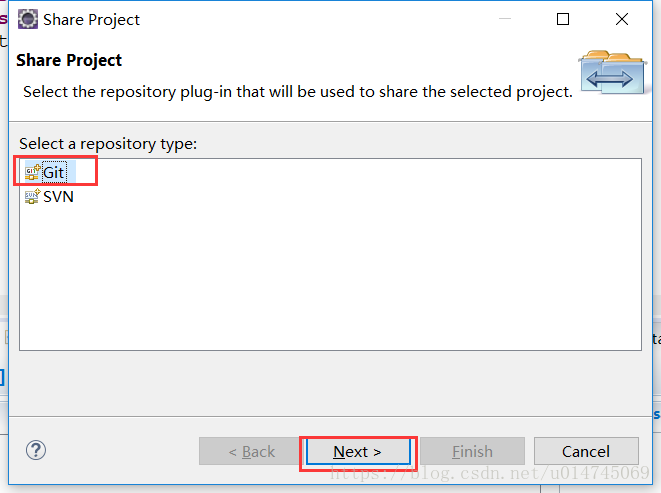Viewport: 661px width, 493px height.
Task: Click the Git repository icon
Action: tap(32, 172)
